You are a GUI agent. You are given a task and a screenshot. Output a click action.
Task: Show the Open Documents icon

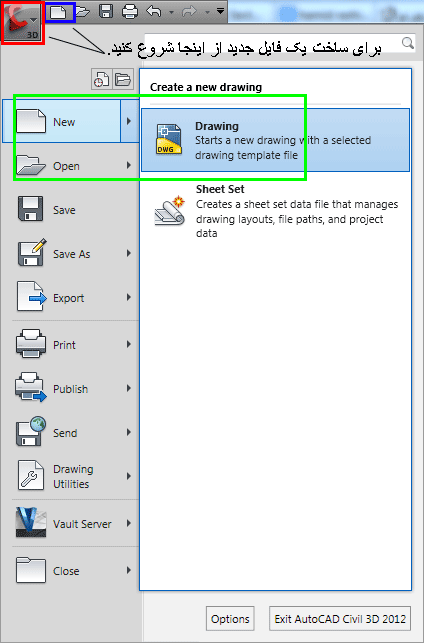[x=123, y=79]
